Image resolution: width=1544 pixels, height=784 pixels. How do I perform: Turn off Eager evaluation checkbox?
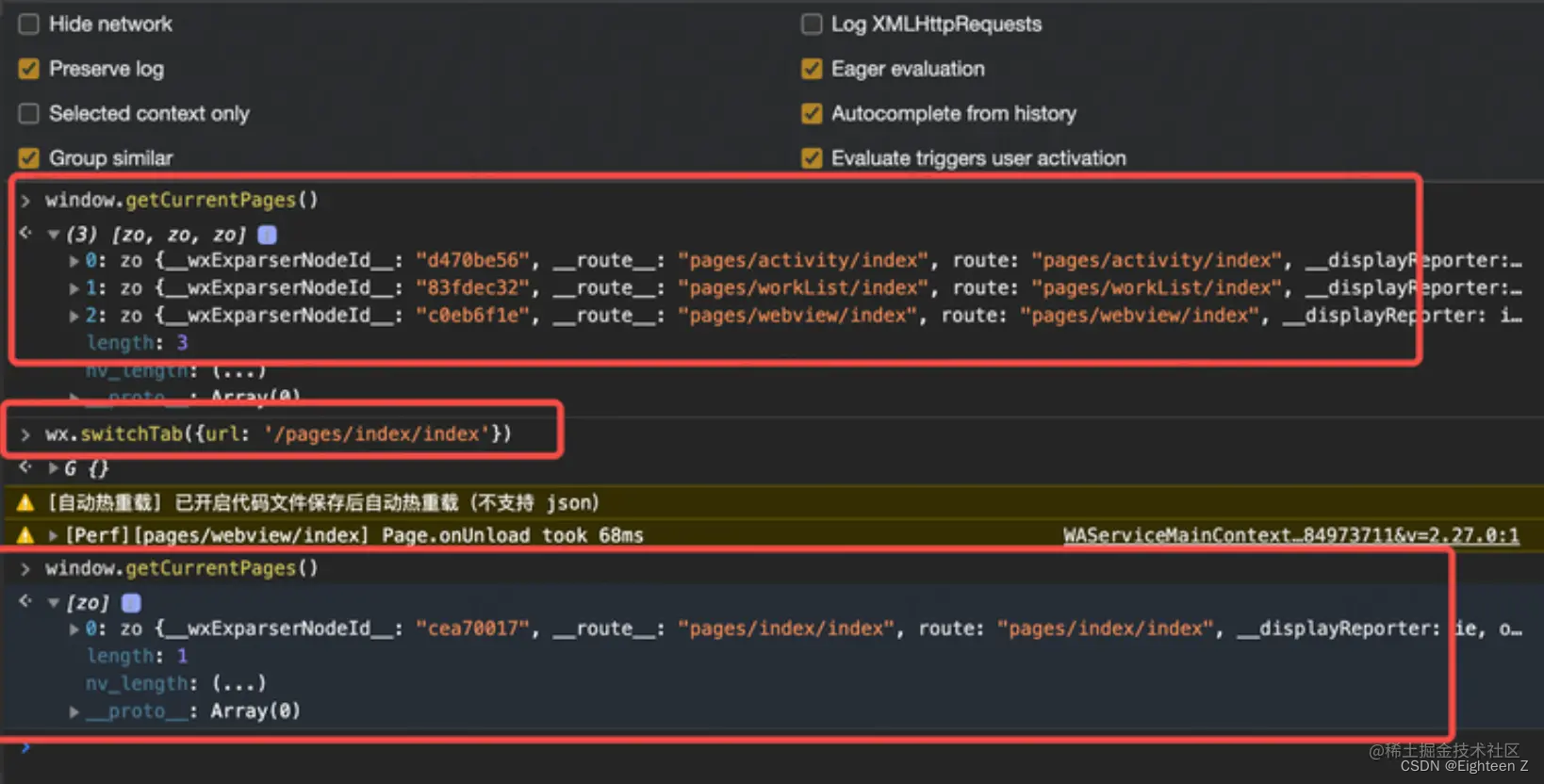(x=812, y=69)
